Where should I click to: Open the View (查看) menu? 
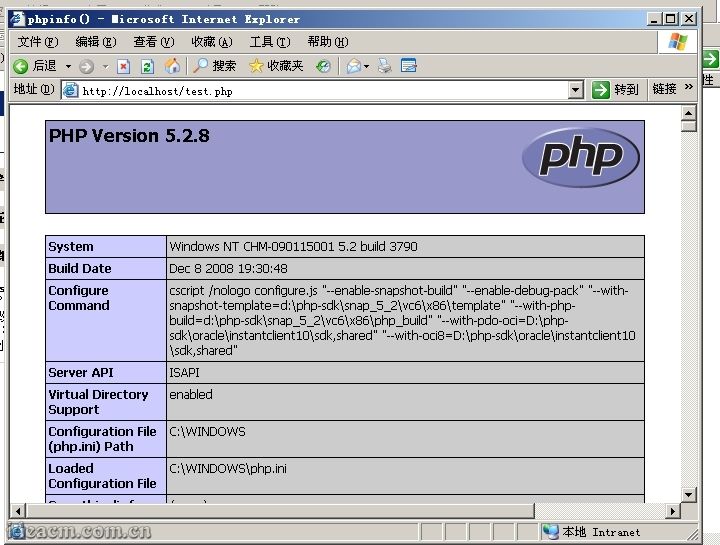coord(153,42)
